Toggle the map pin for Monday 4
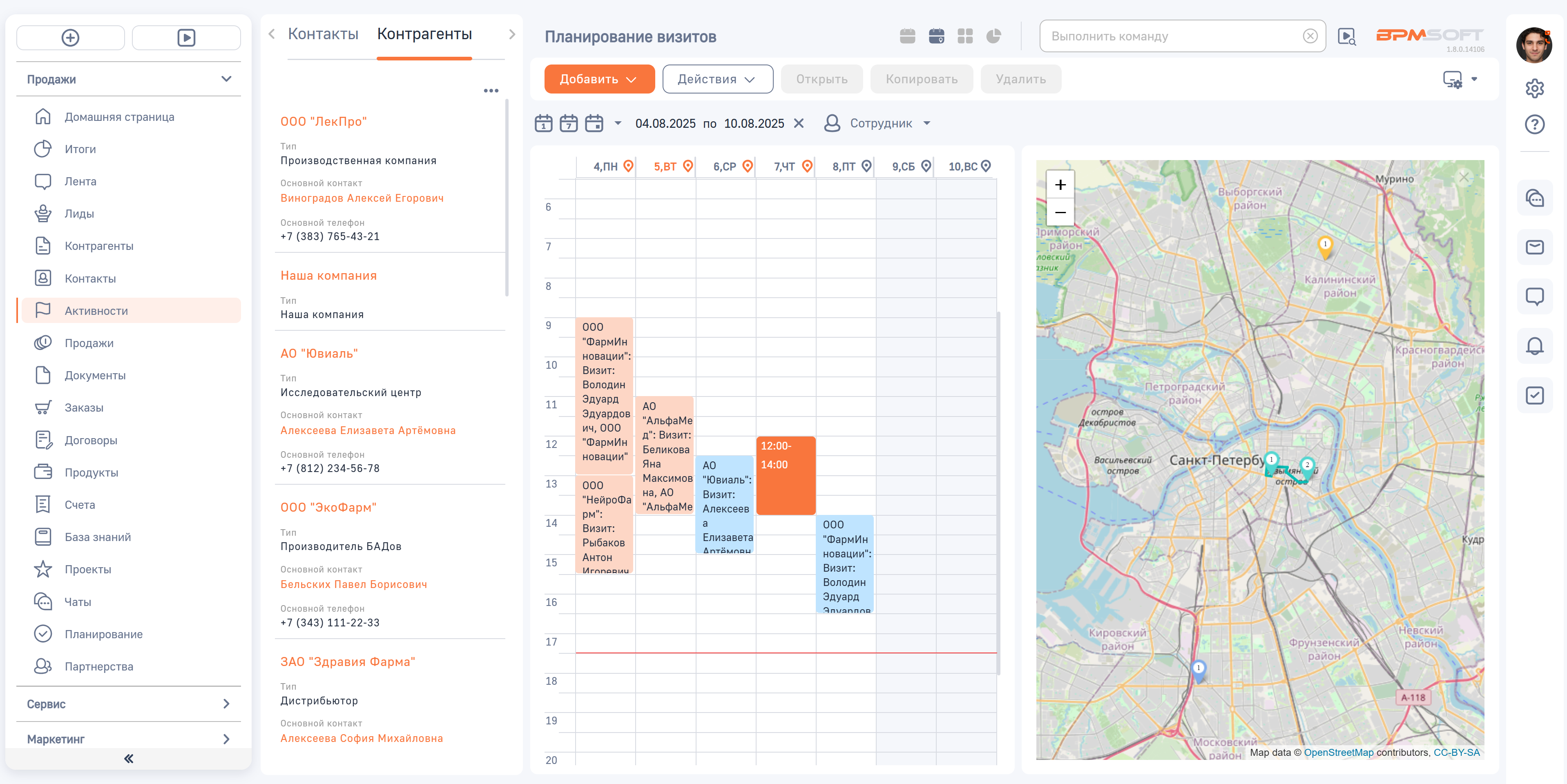 628,165
